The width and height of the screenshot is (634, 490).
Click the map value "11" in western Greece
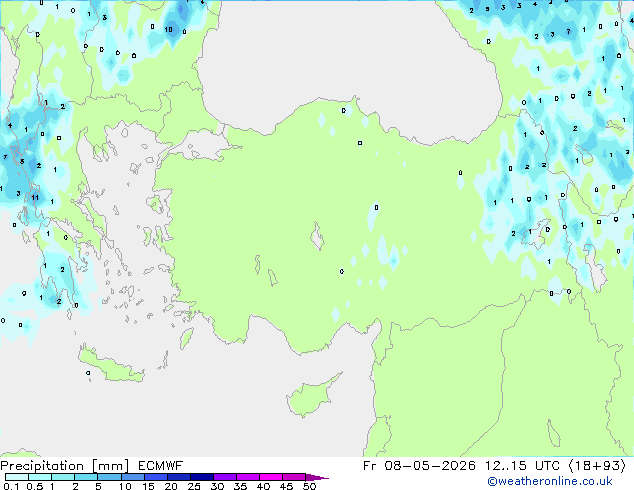point(35,198)
